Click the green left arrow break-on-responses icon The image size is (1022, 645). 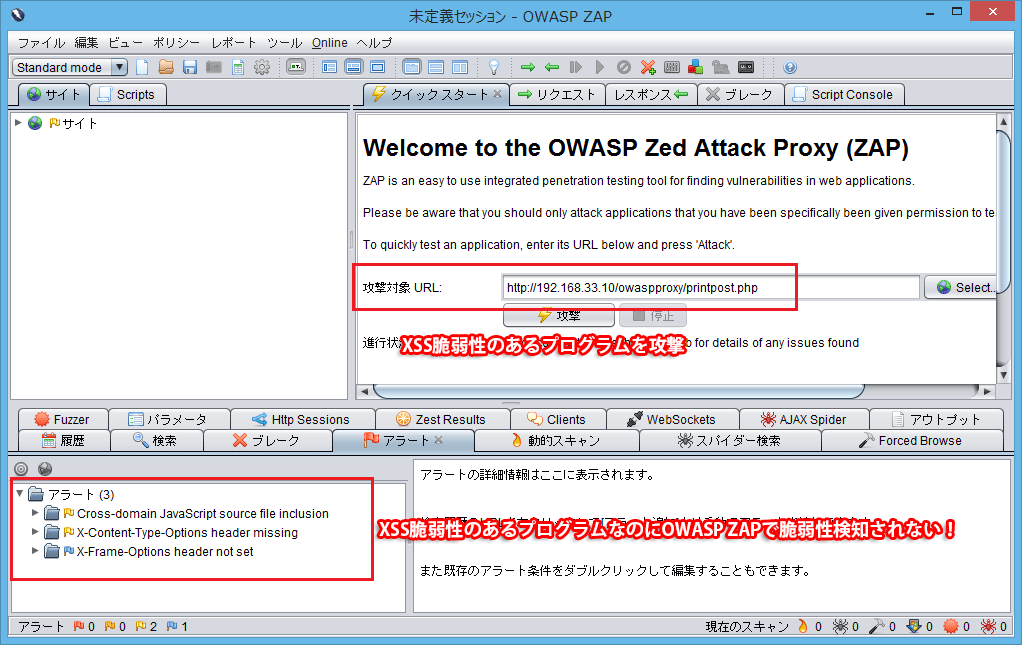(552, 67)
